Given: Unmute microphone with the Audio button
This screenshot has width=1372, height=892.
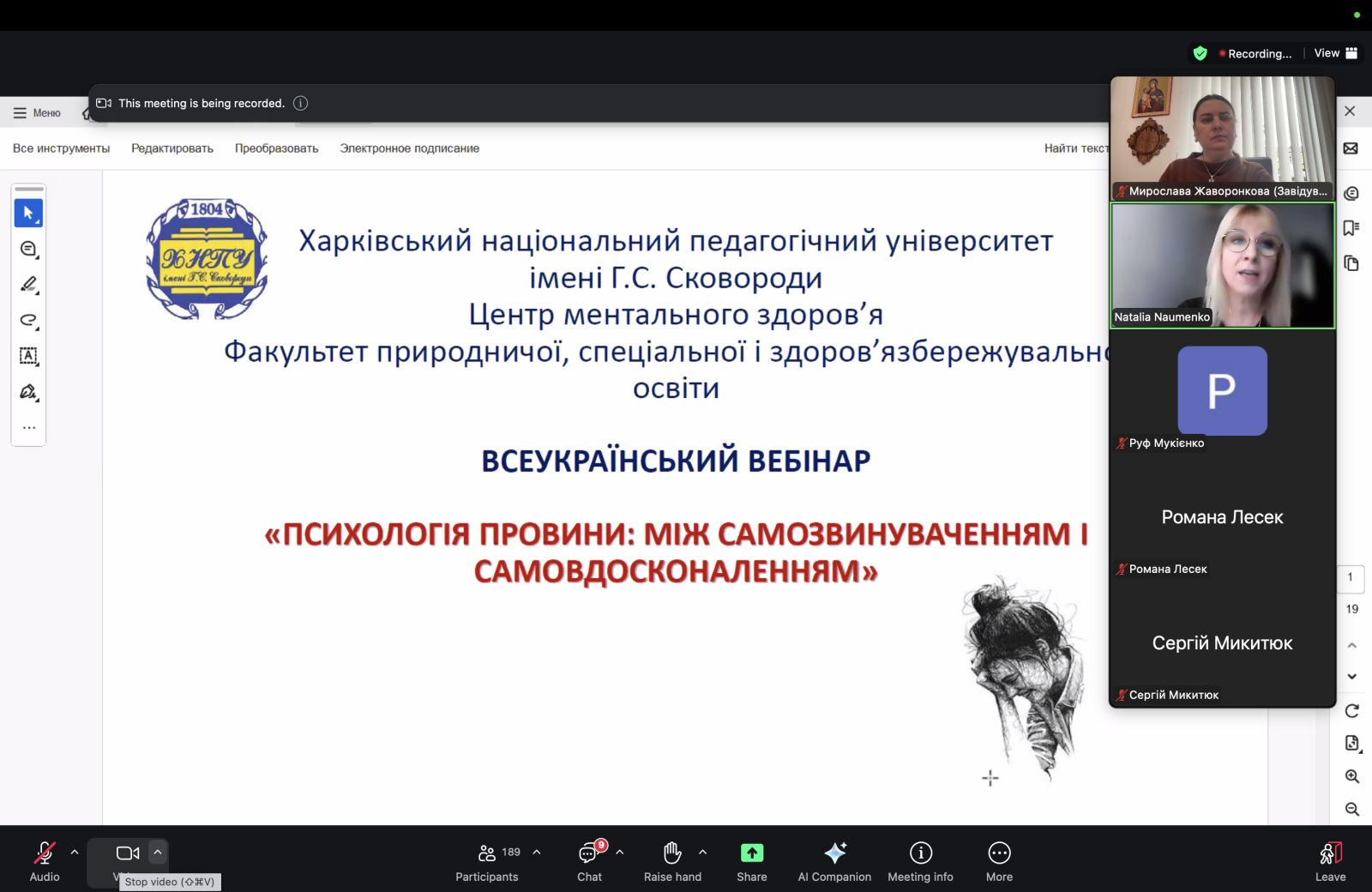Looking at the screenshot, I should (45, 861).
